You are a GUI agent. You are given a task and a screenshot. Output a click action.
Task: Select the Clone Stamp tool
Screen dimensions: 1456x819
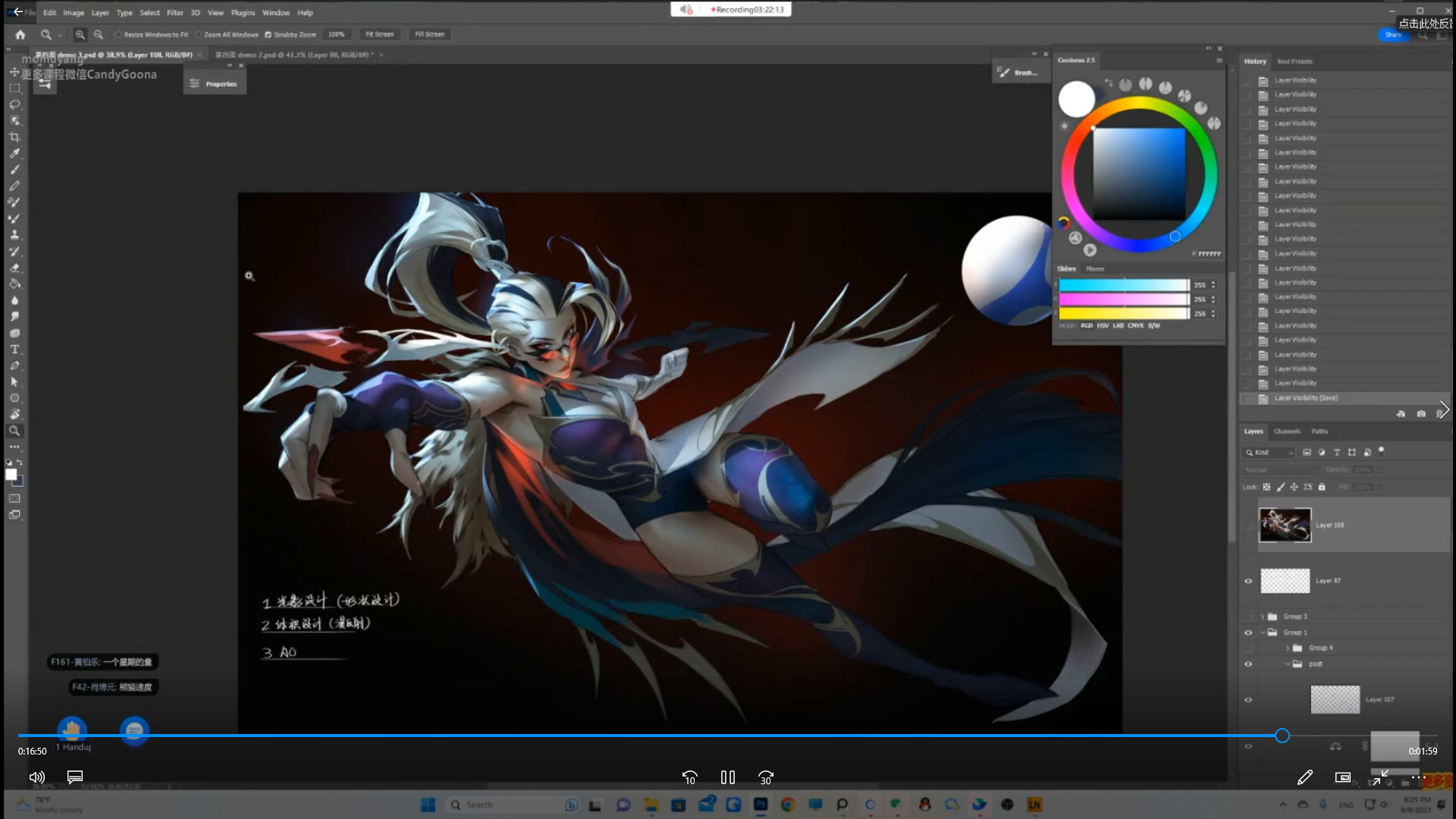tap(14, 235)
